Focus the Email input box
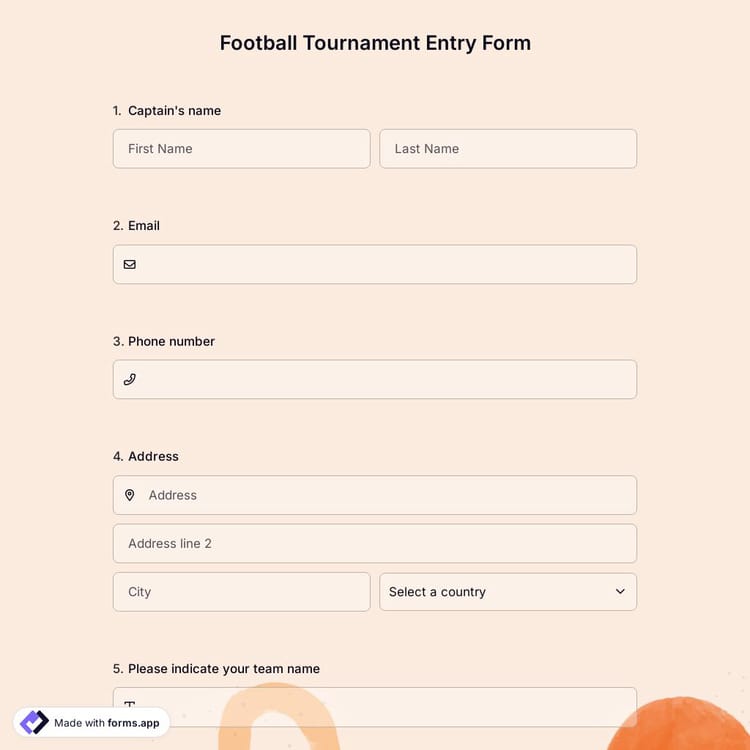The image size is (750, 750). coord(385,265)
